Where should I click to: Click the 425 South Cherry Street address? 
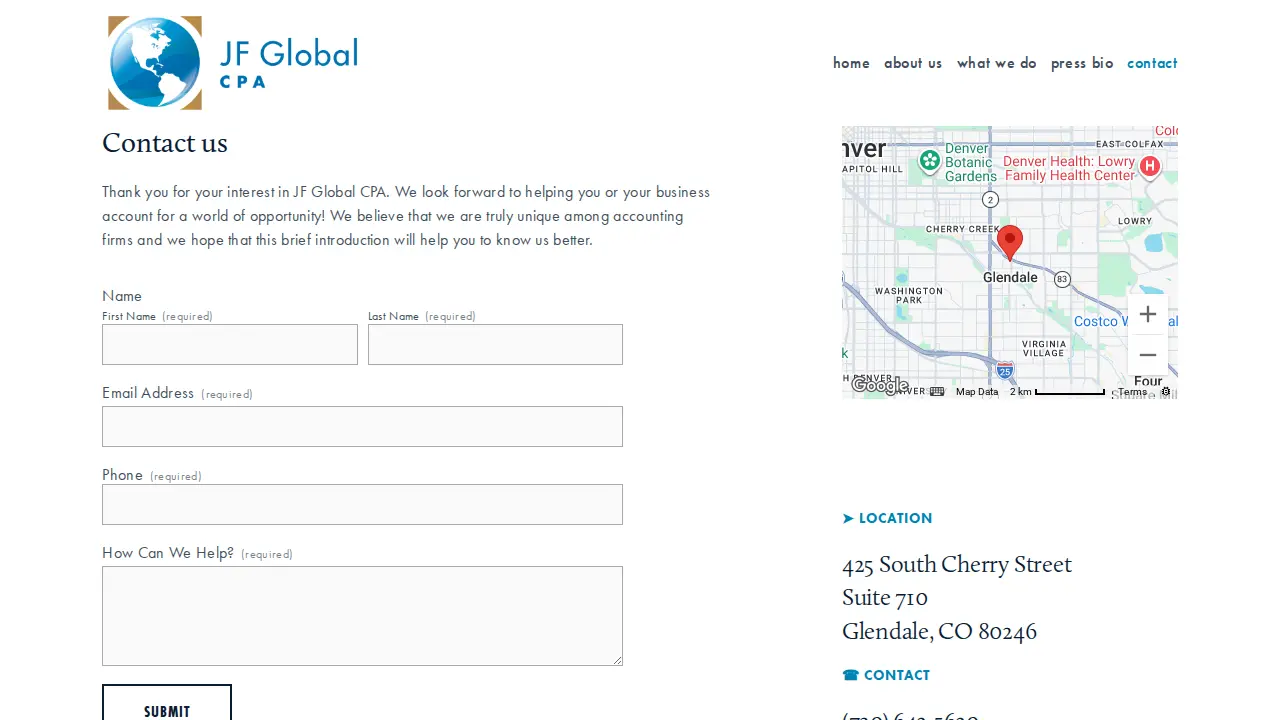957,565
